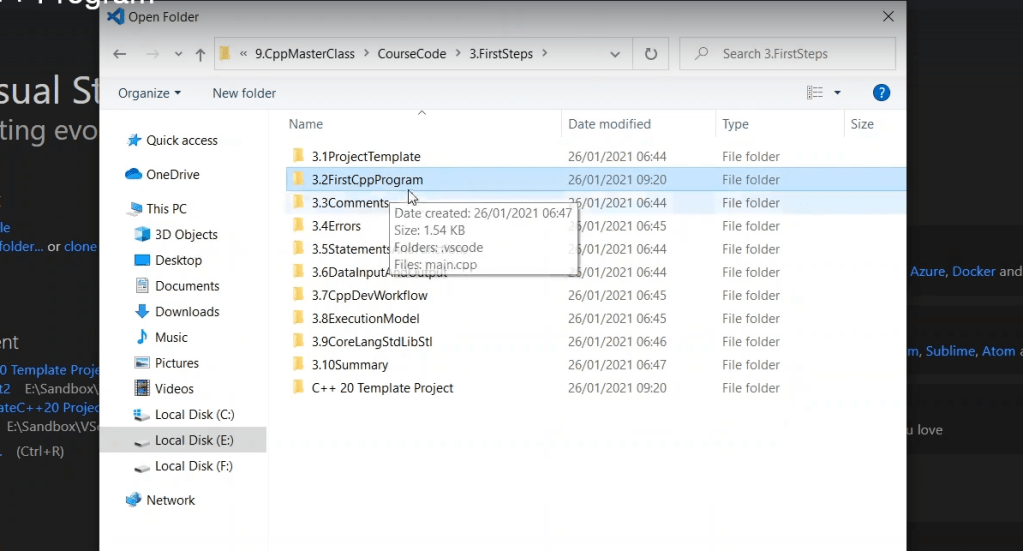1023x551 pixels.
Task: Click the Search 3.FirstSteps field
Action: pyautogui.click(x=787, y=53)
